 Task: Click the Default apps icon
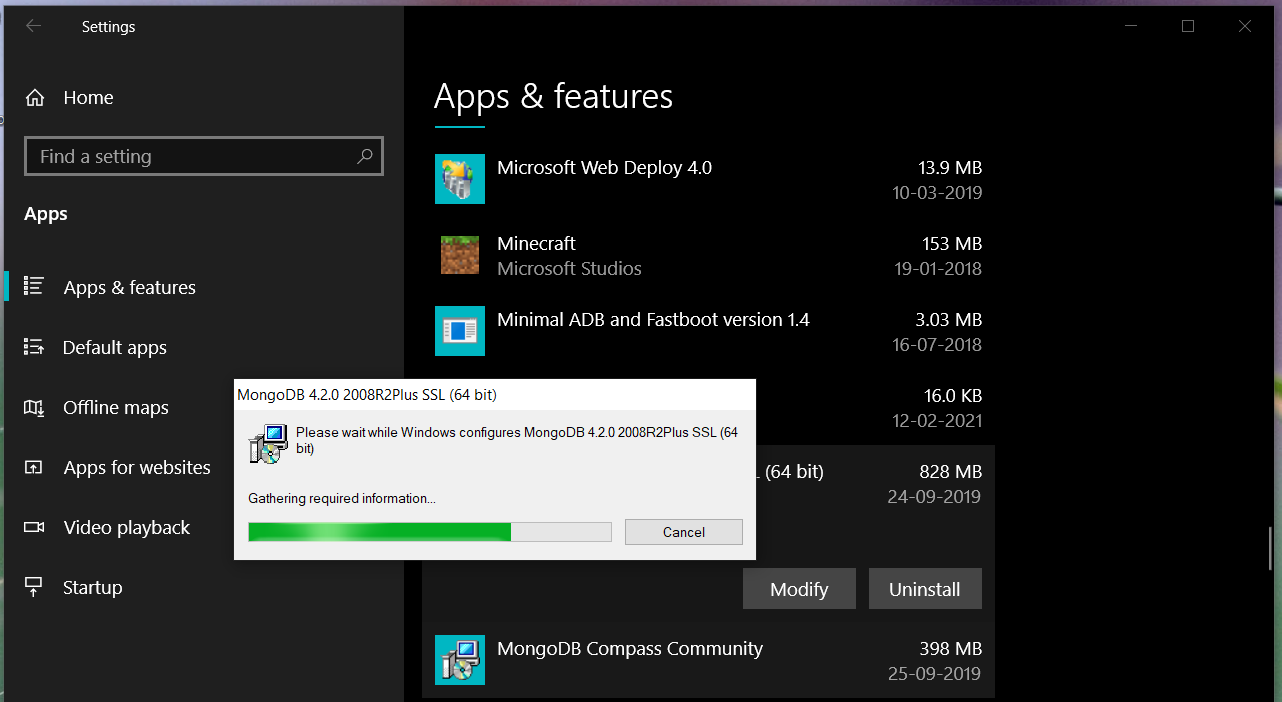(34, 347)
